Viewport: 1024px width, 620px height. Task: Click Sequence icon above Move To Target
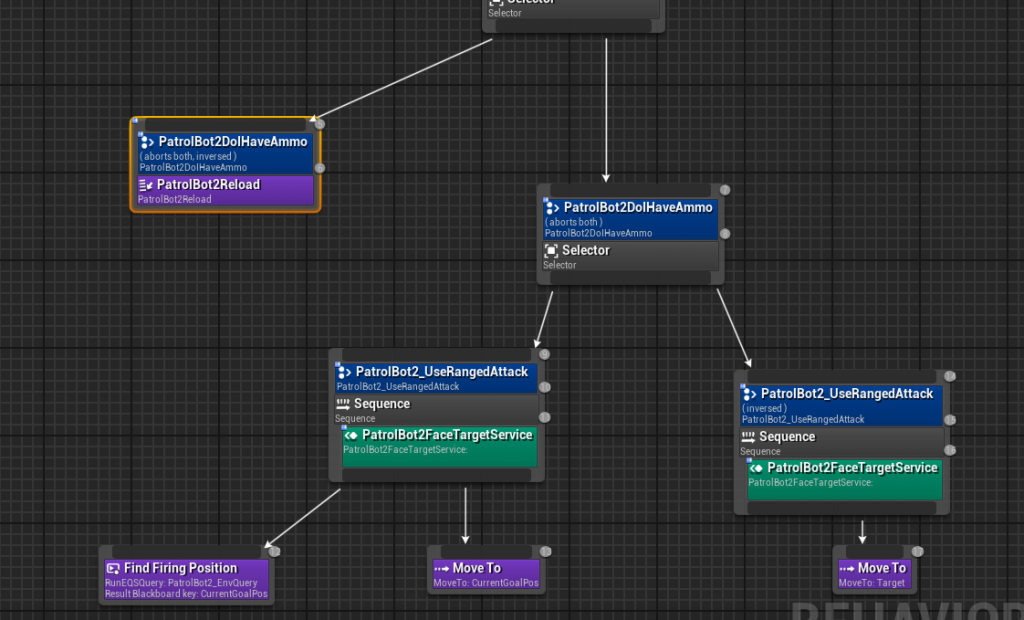[748, 437]
